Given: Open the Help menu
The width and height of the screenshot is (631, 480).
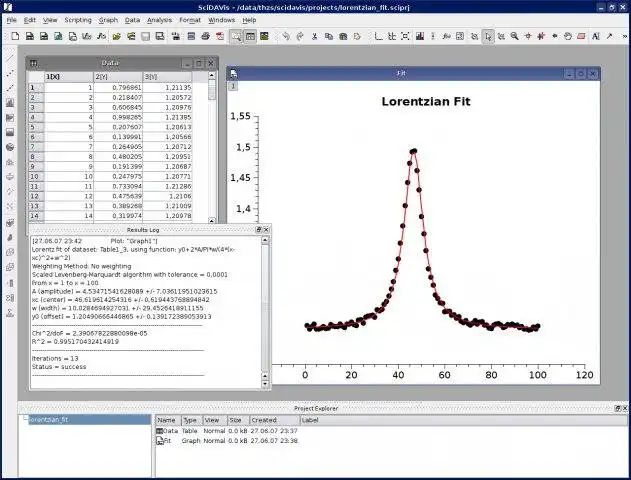Looking at the screenshot, I should 249,20.
